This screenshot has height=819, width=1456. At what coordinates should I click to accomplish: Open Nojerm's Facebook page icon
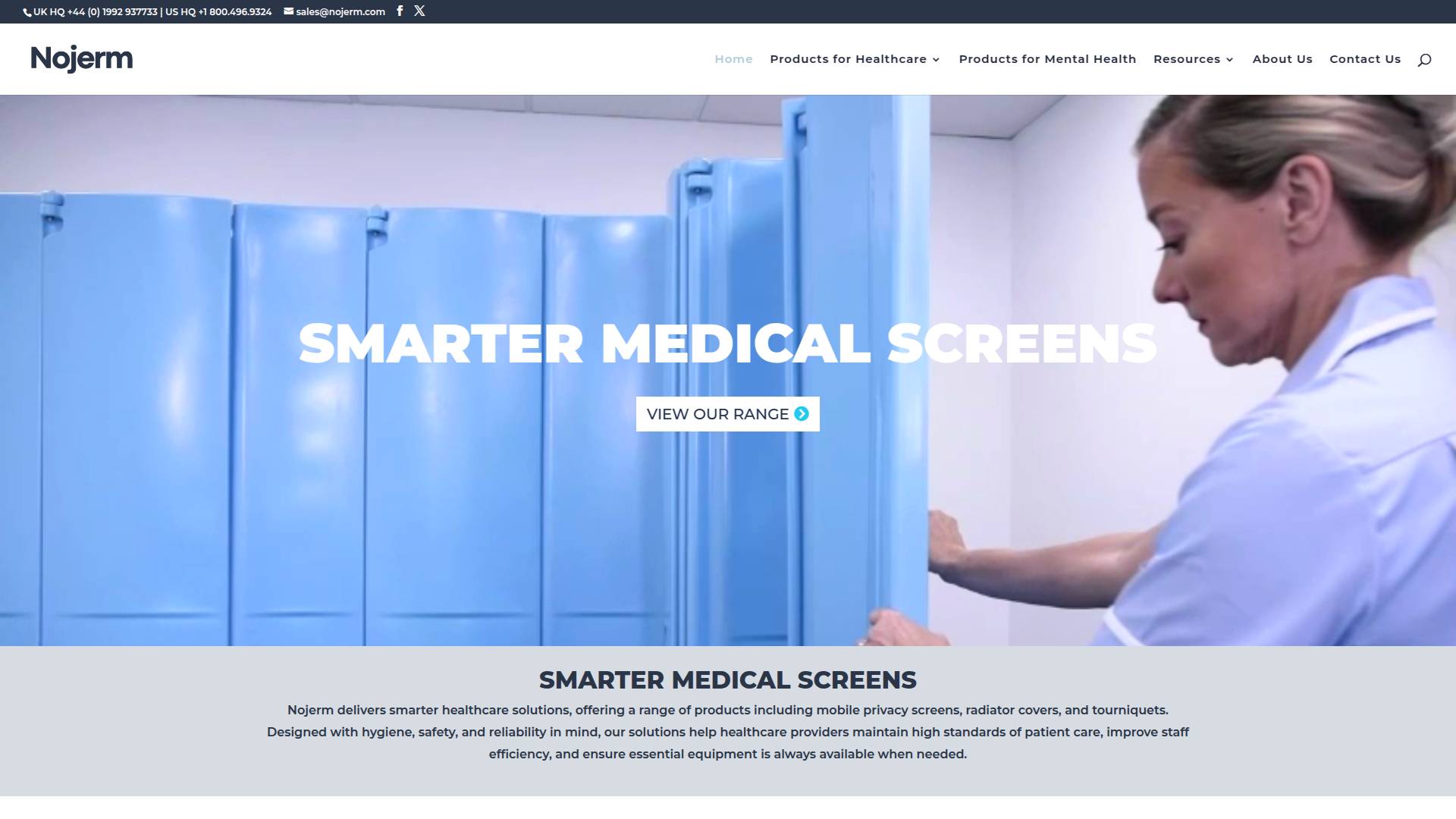pyautogui.click(x=400, y=11)
